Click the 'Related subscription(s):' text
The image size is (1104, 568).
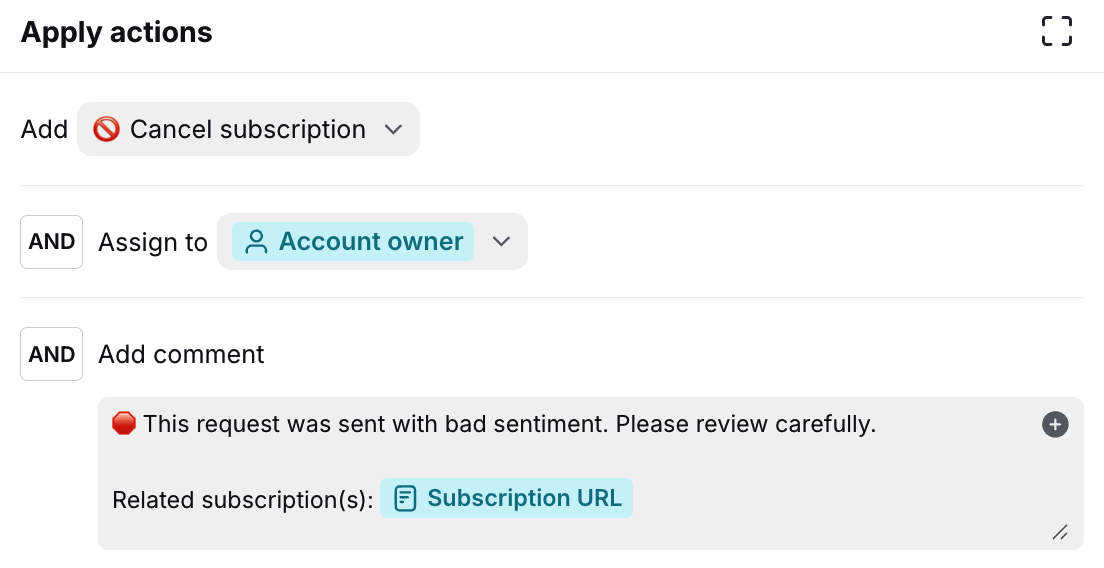(243, 499)
